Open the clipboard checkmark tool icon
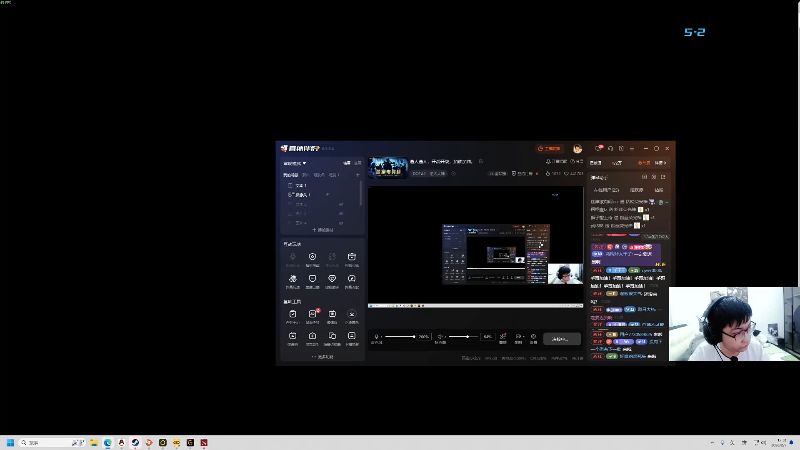This screenshot has height=450, width=800. [x=292, y=314]
